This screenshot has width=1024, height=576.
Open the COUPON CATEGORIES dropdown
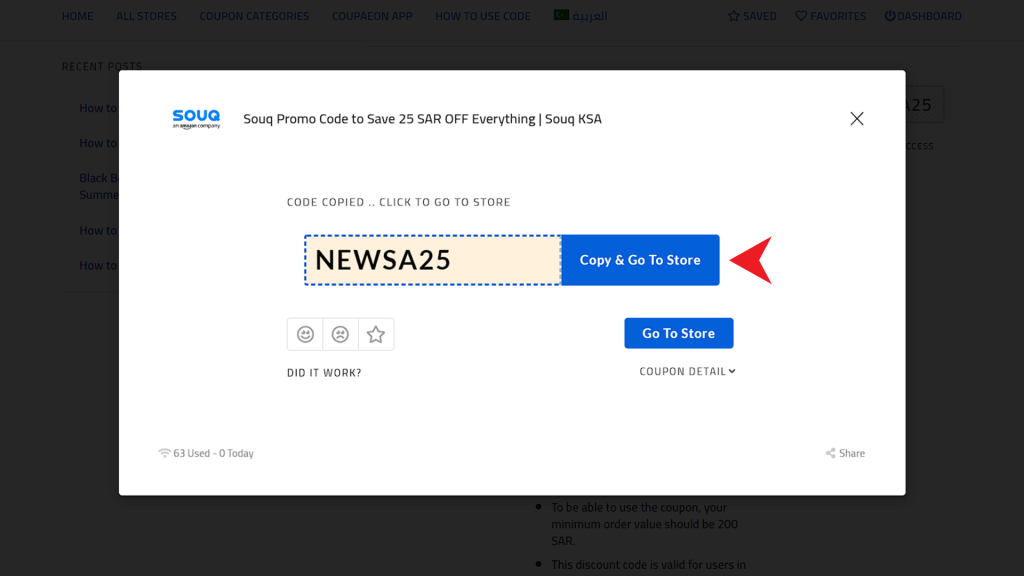(x=254, y=15)
